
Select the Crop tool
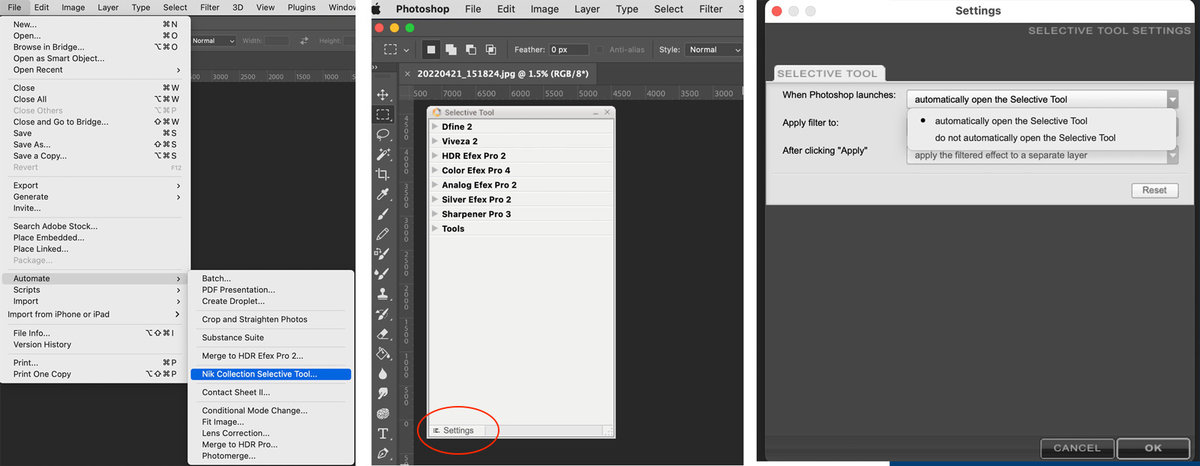tap(383, 174)
